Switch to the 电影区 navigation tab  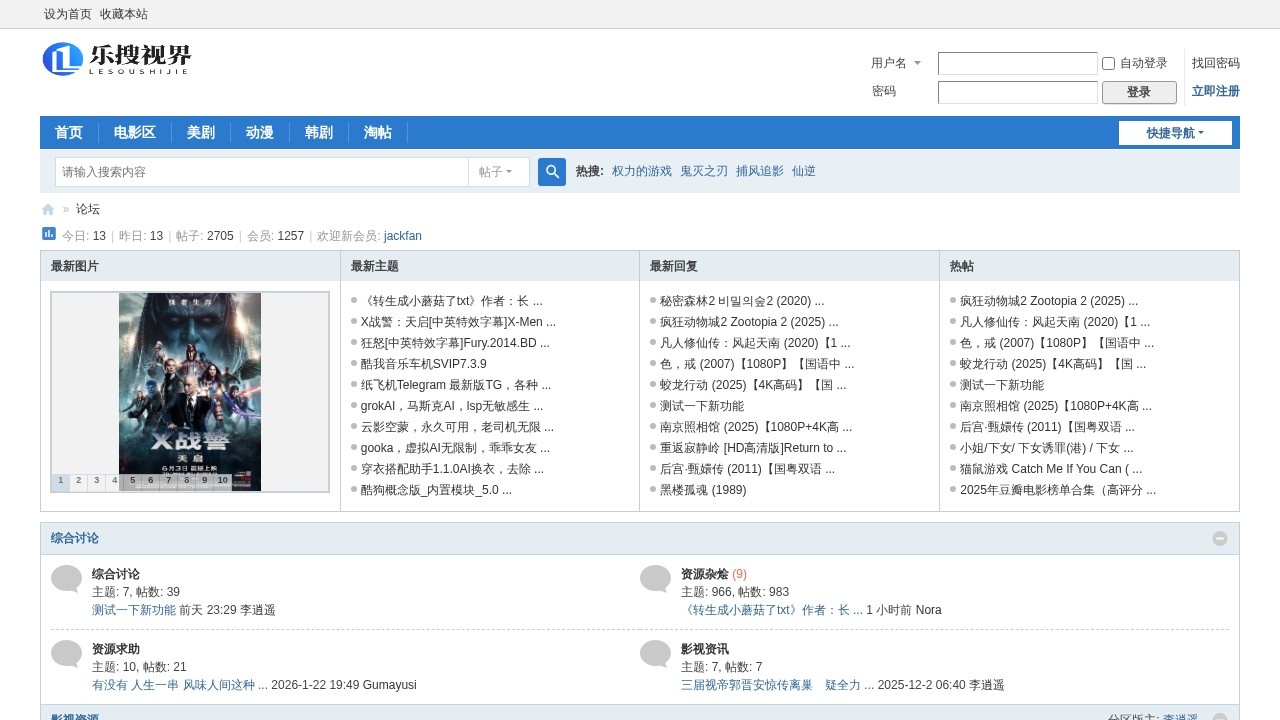pos(135,132)
